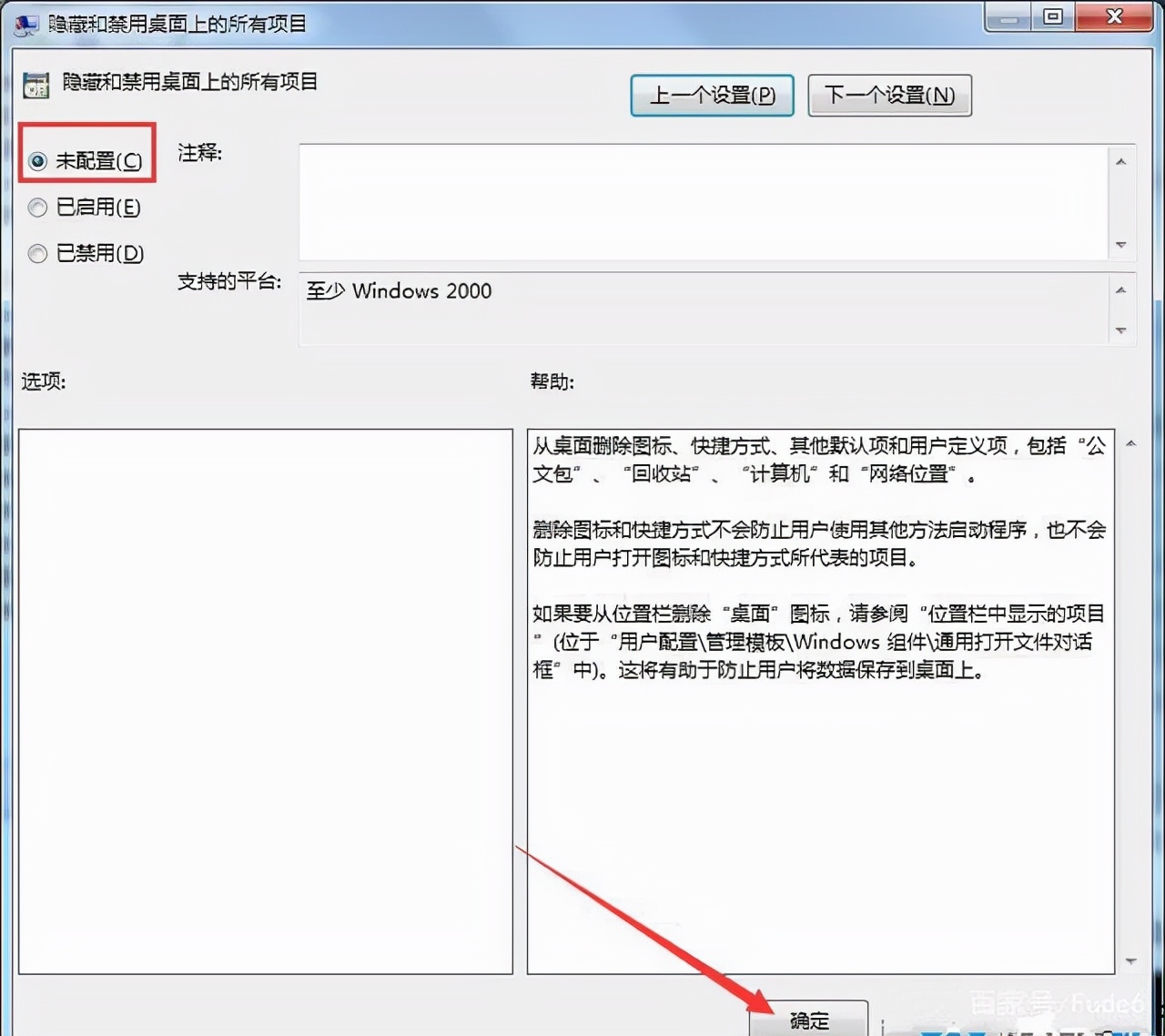Click inside the empty 选项 panel
This screenshot has width=1165, height=1036.
point(264,701)
